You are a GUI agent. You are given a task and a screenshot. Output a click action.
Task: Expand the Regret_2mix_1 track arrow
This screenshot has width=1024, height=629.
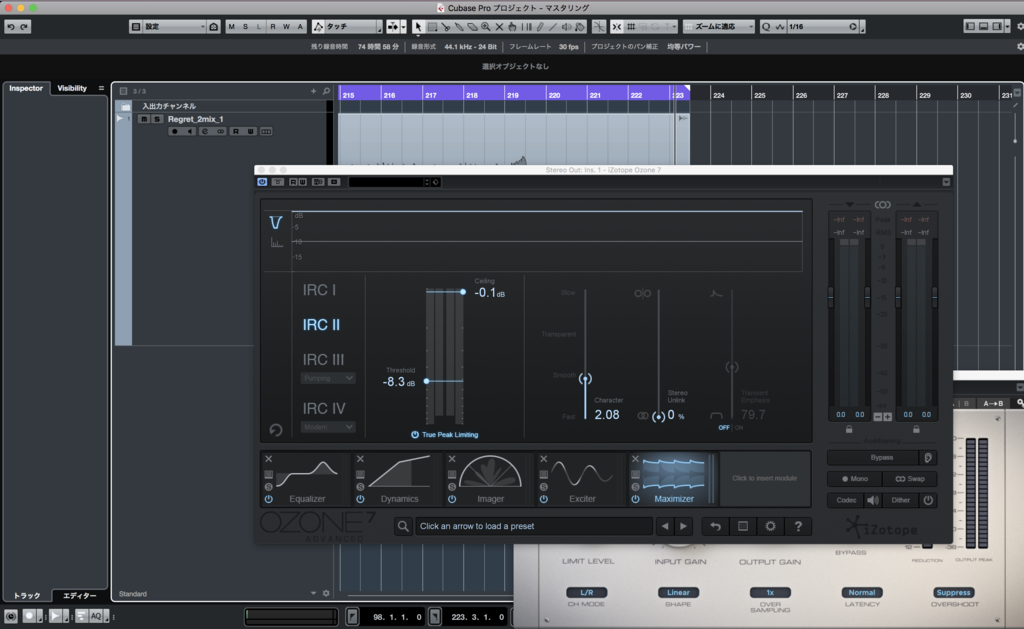click(x=120, y=119)
